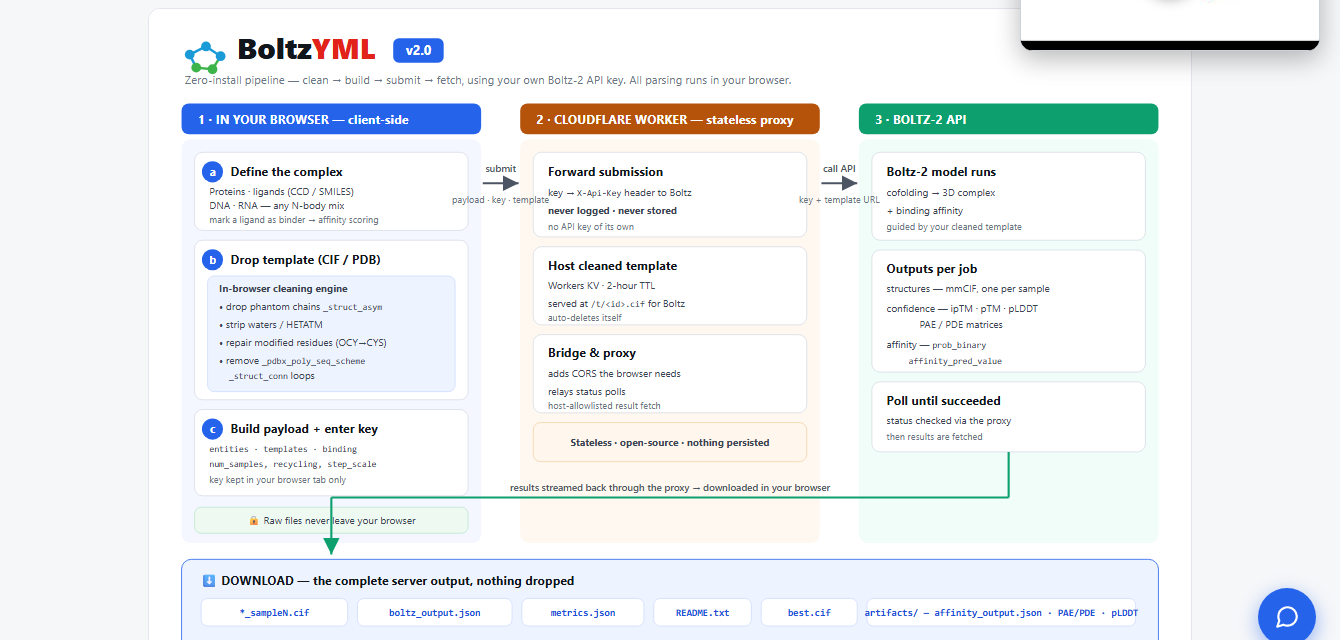This screenshot has height=640, width=1340.
Task: Click the 'artifacts/ — affinity_output.json' chip
Action: [1001, 612]
